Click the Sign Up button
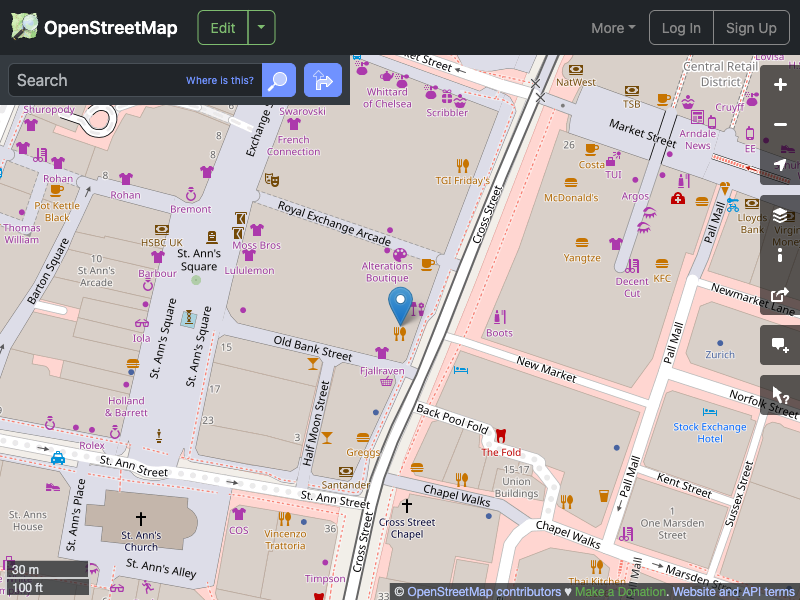 coord(751,27)
